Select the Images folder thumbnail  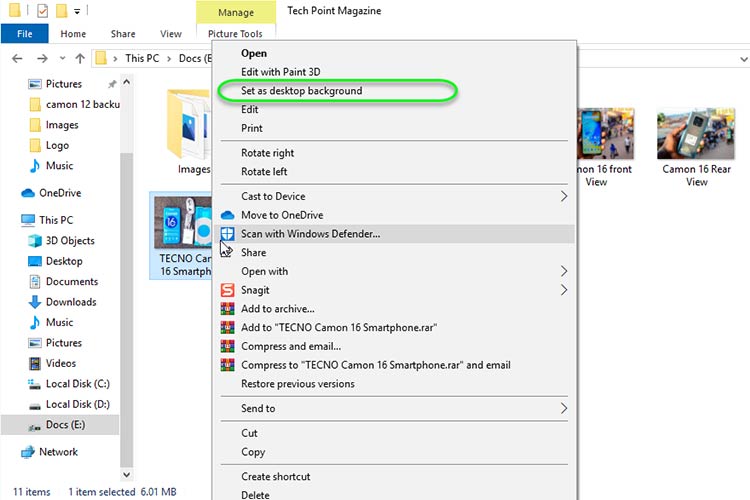click(x=190, y=124)
